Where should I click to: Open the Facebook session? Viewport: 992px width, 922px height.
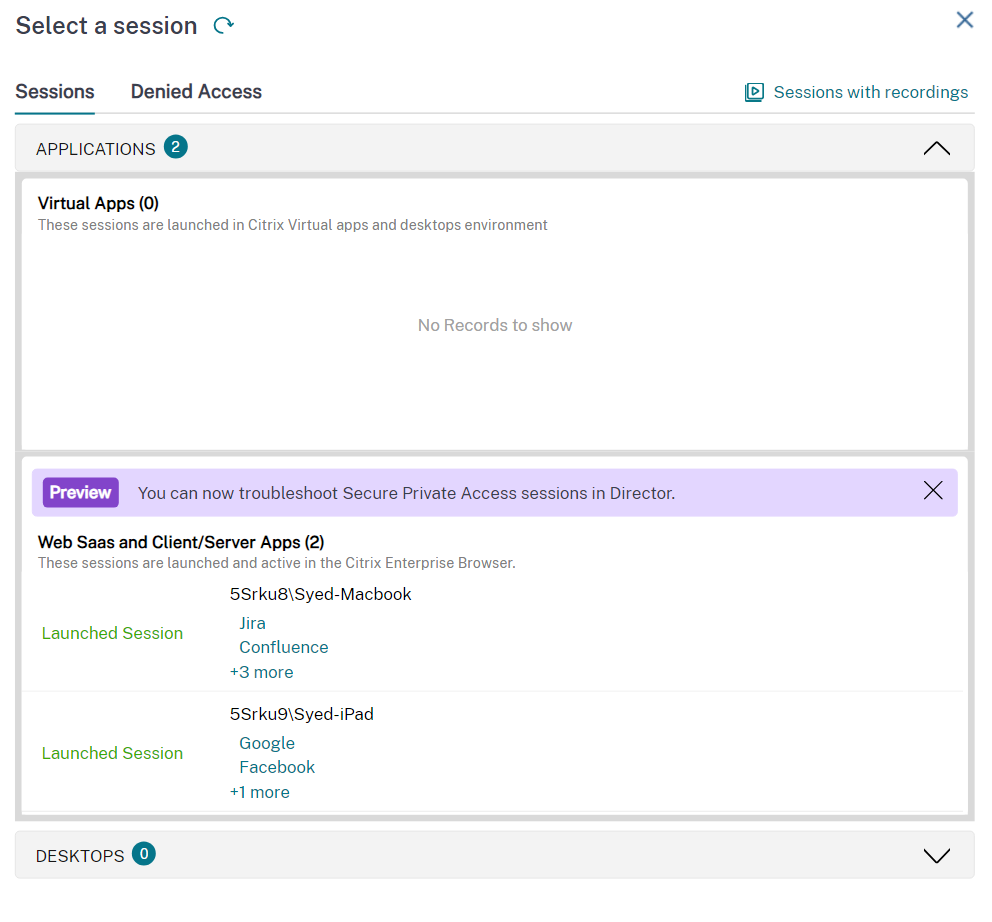pyautogui.click(x=277, y=767)
